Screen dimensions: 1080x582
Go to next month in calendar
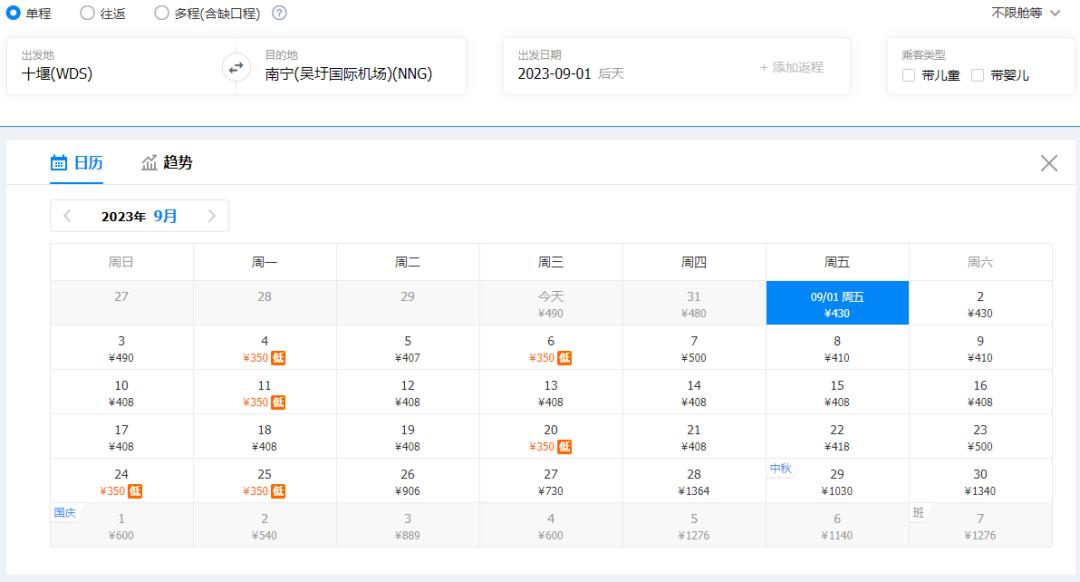tap(212, 216)
